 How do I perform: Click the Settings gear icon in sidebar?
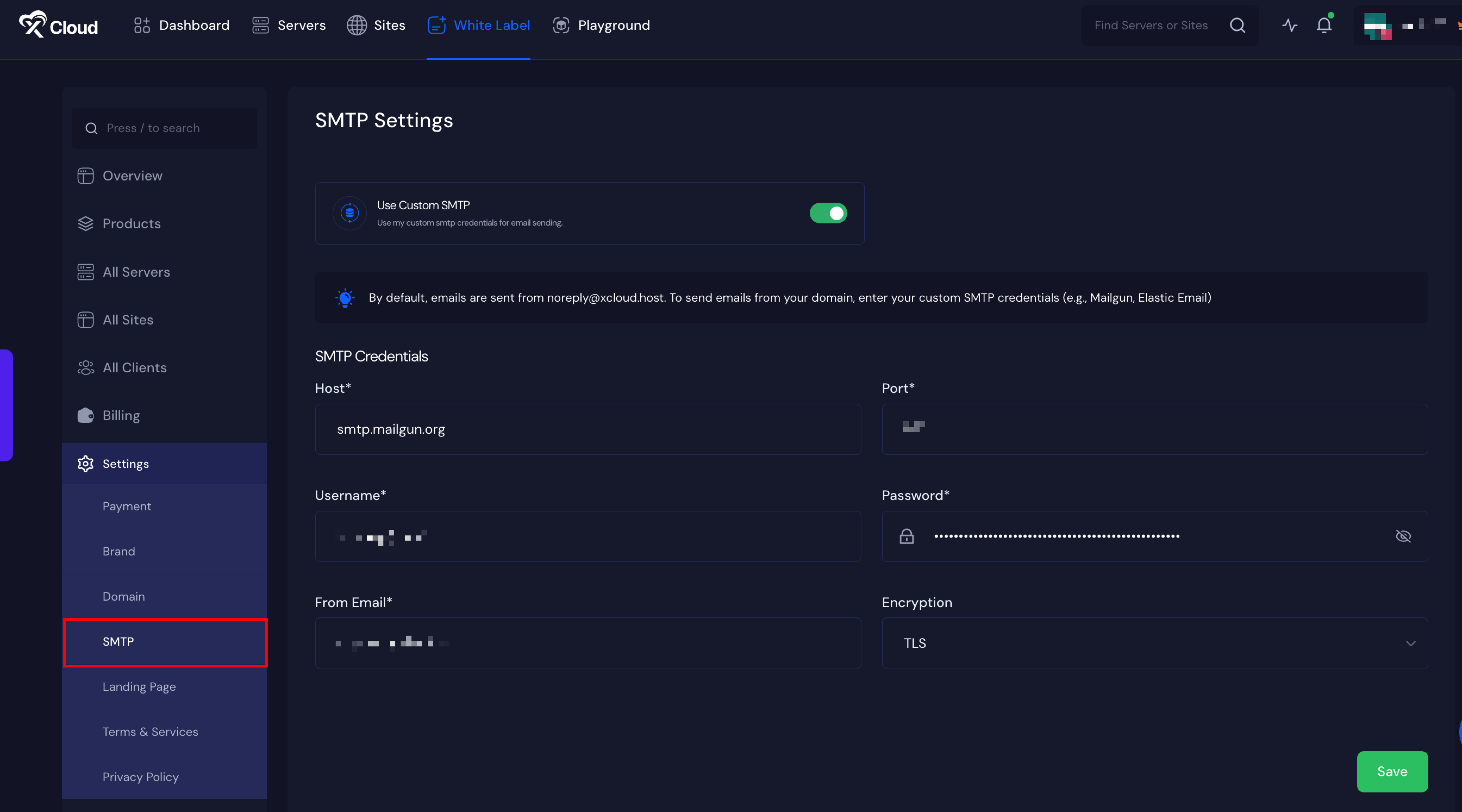(x=85, y=464)
